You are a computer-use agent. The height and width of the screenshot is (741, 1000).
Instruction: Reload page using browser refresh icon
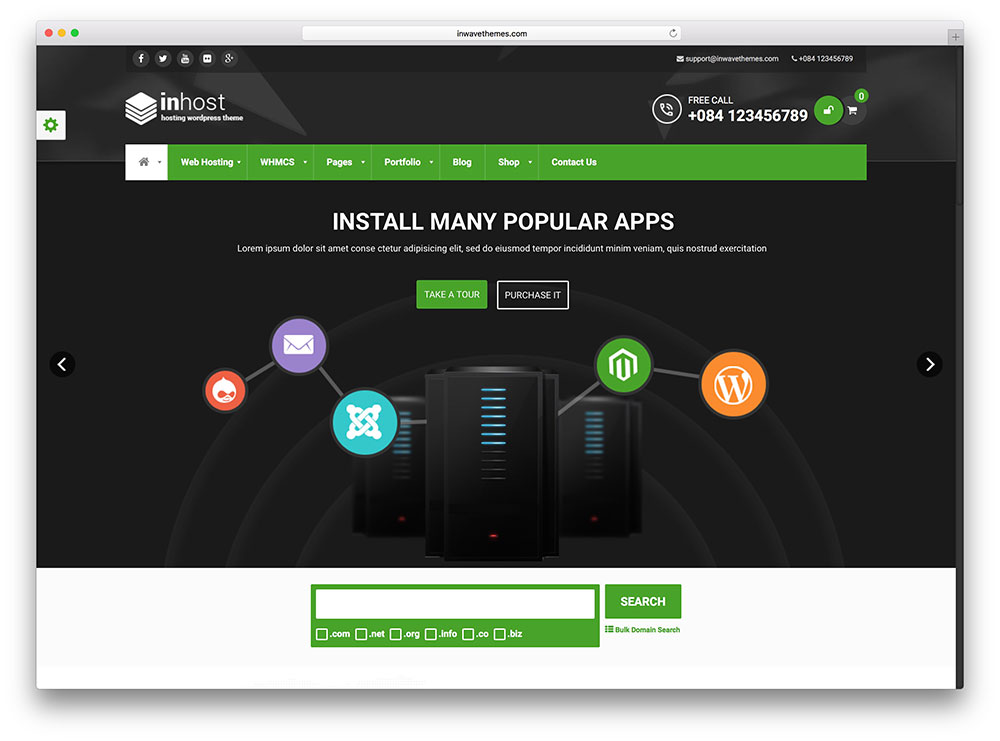tap(673, 33)
